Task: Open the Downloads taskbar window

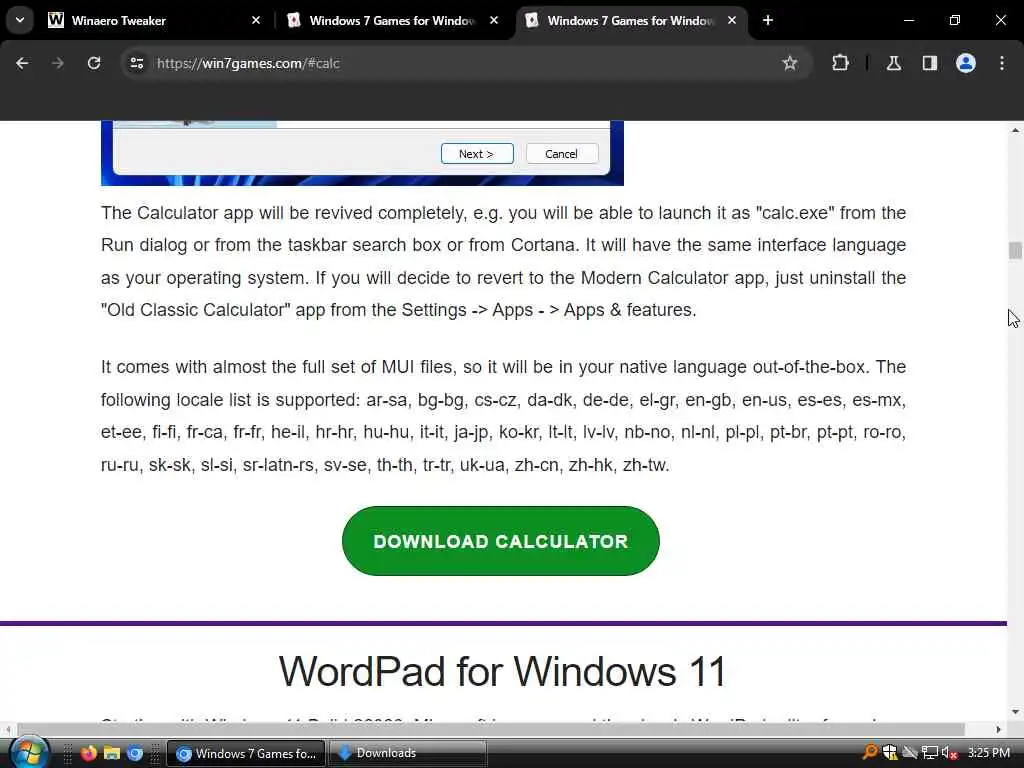Action: 408,754
